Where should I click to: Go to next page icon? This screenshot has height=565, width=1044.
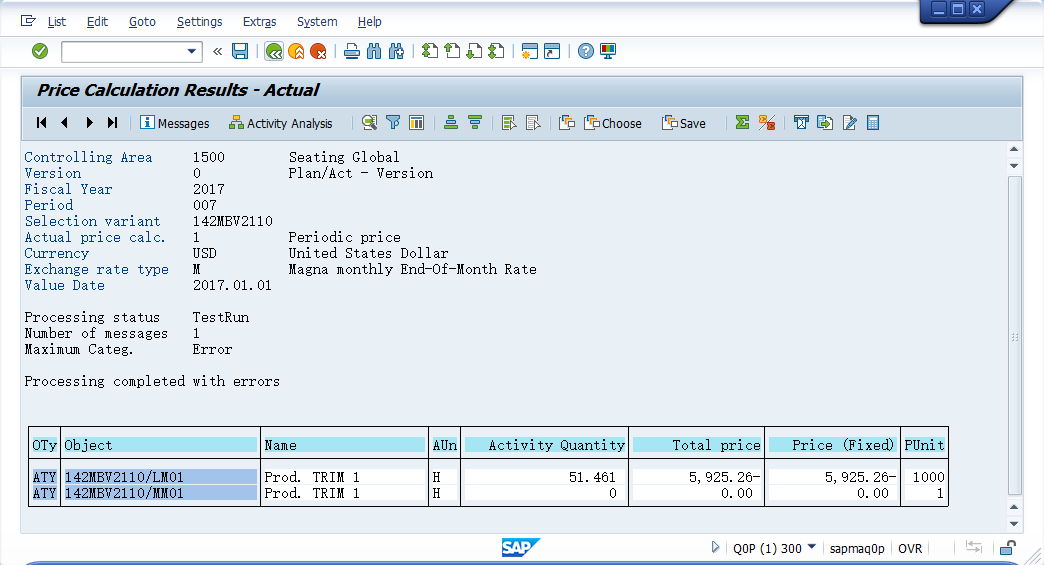(x=474, y=51)
